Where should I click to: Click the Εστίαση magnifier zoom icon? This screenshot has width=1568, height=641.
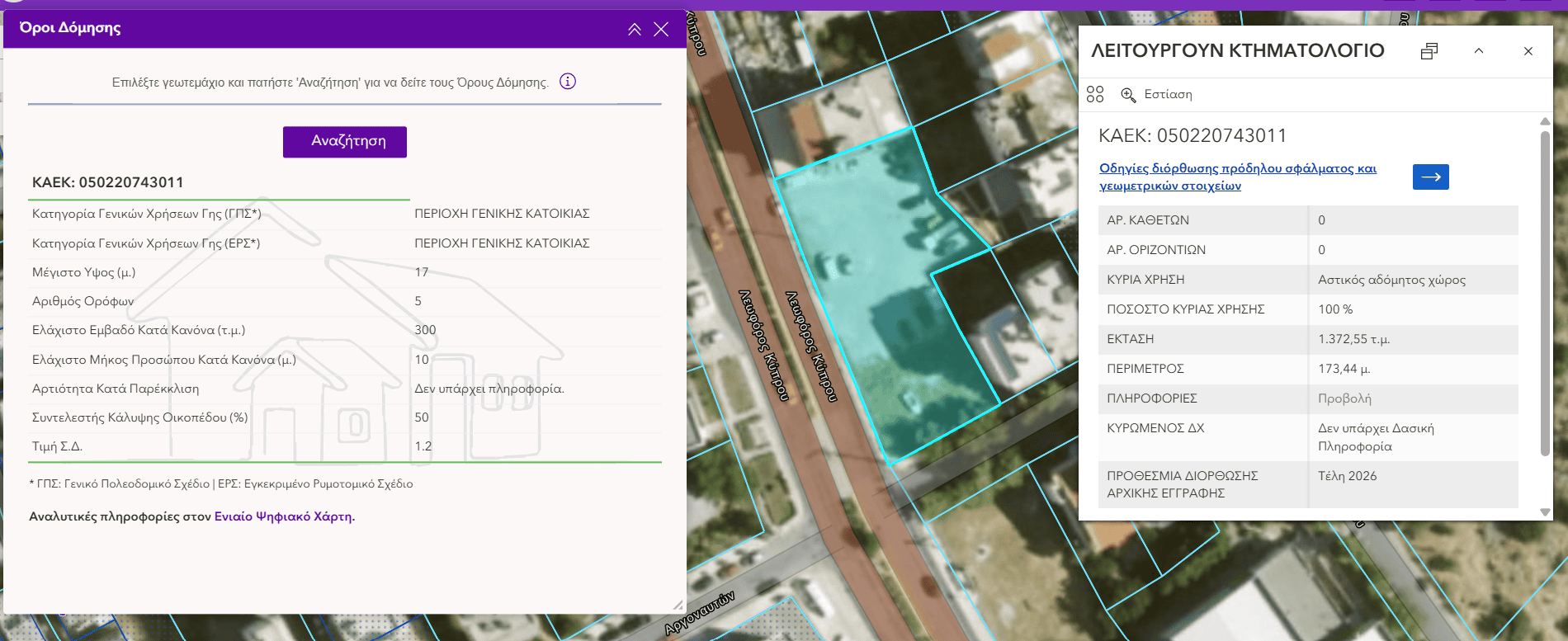pyautogui.click(x=1128, y=95)
